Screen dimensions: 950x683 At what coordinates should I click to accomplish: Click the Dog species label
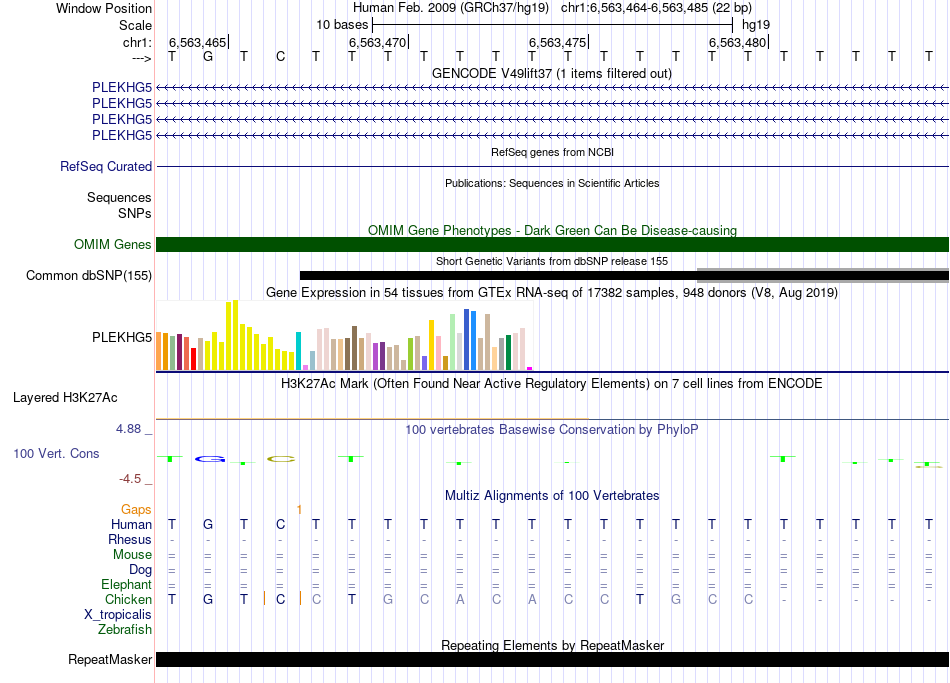140,570
